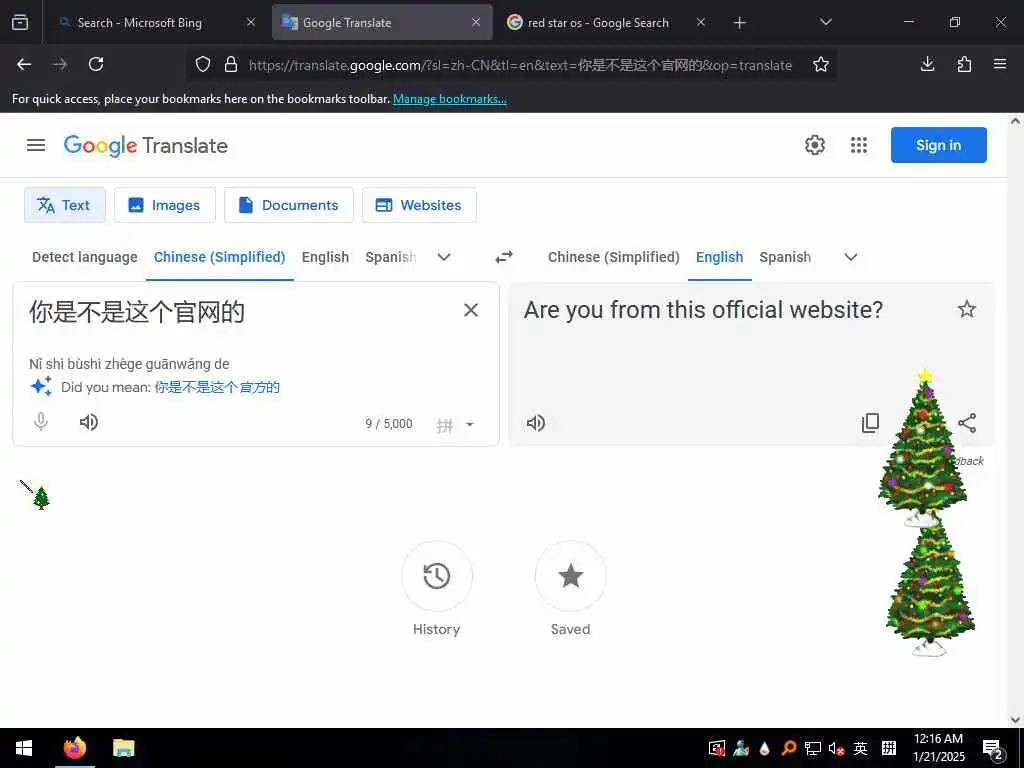Select Spanish as target language
The image size is (1024, 768).
[x=785, y=257]
